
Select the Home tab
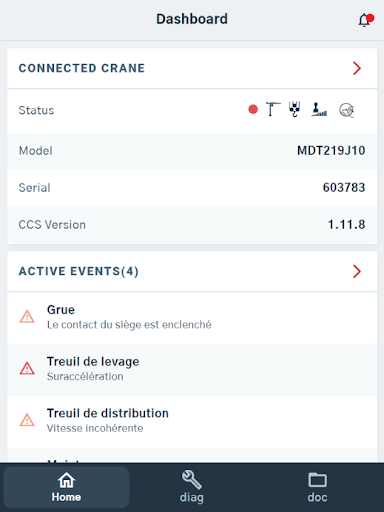click(x=66, y=487)
